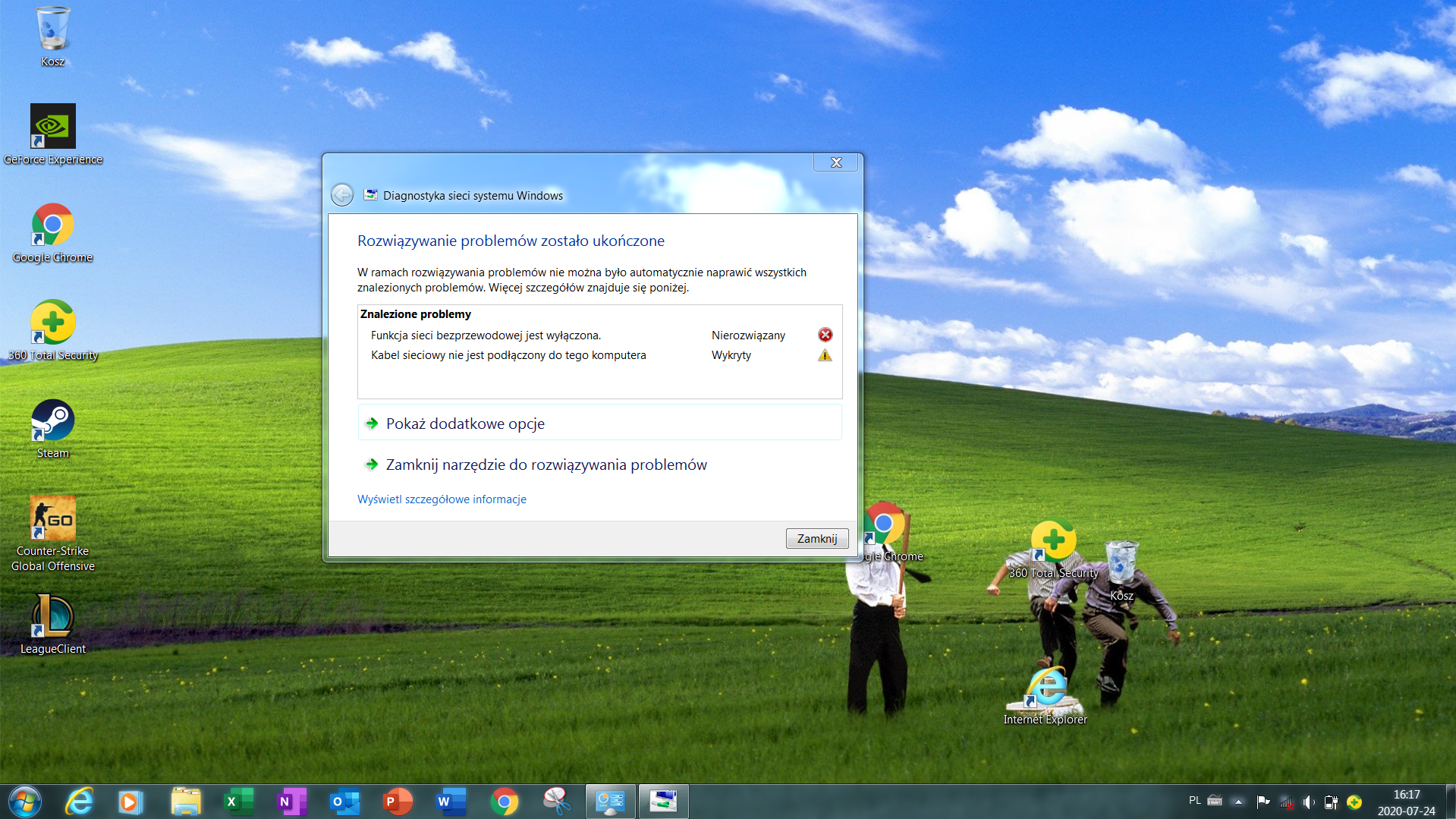The height and width of the screenshot is (819, 1456).
Task: Click the yellow warning icon beside Wykryty
Action: tap(825, 355)
